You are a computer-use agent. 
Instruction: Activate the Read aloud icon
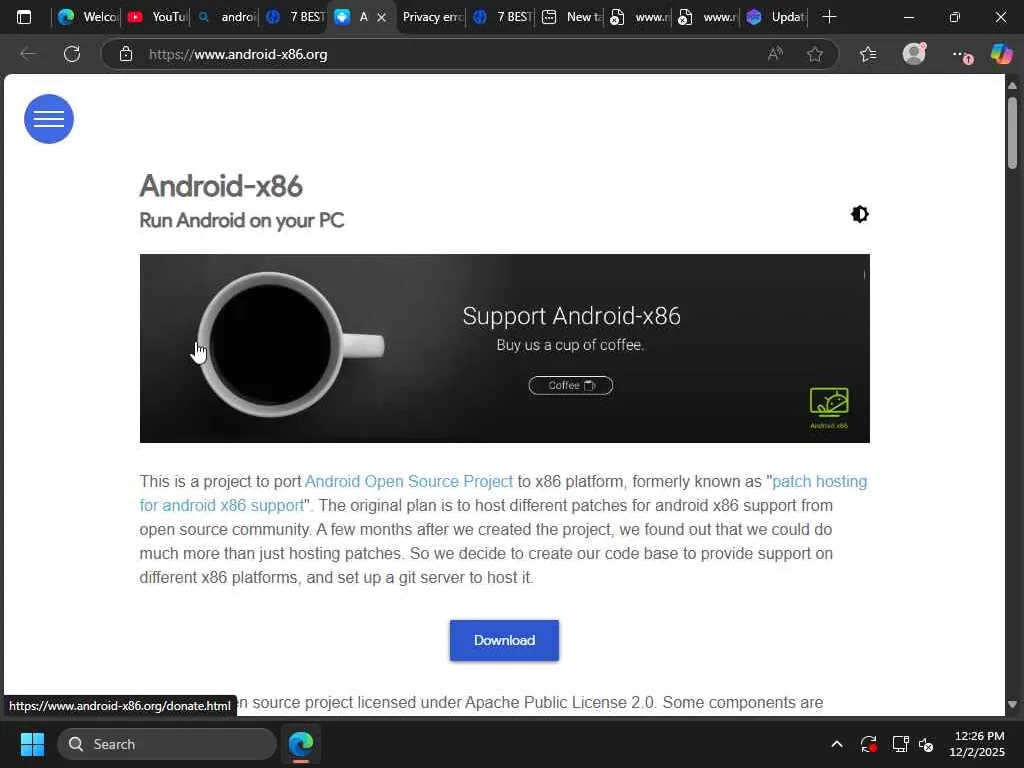pos(775,54)
